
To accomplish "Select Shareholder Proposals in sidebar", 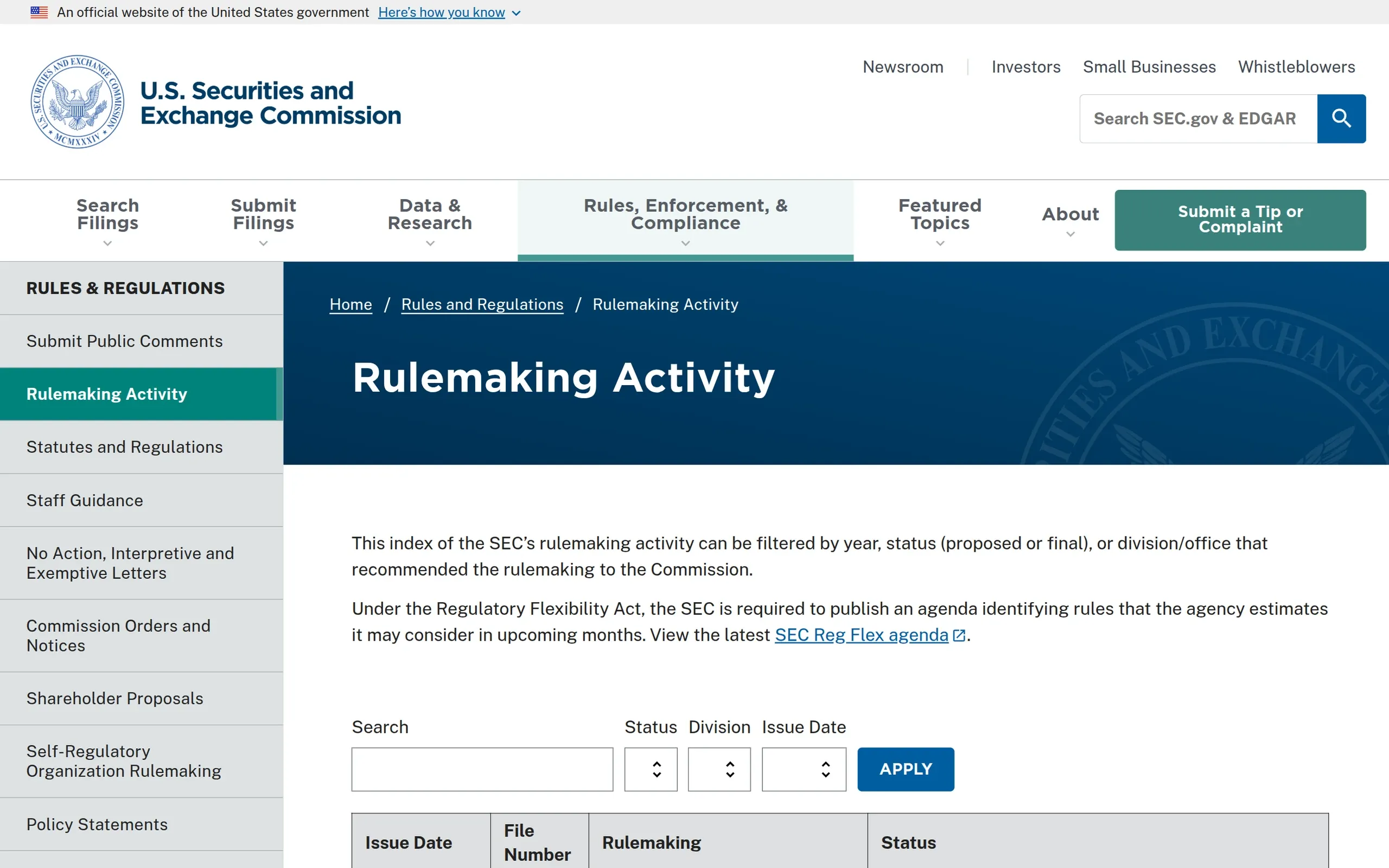I will pos(141,698).
